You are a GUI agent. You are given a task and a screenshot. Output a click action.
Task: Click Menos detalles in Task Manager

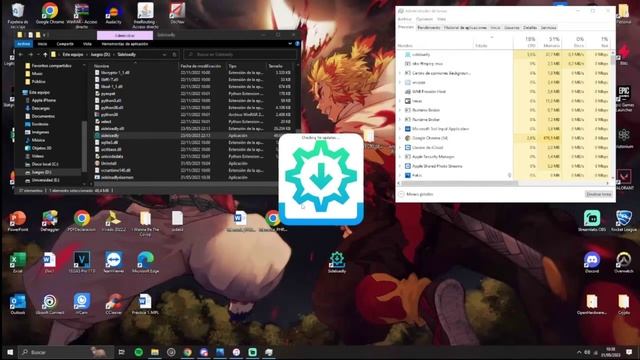click(416, 194)
